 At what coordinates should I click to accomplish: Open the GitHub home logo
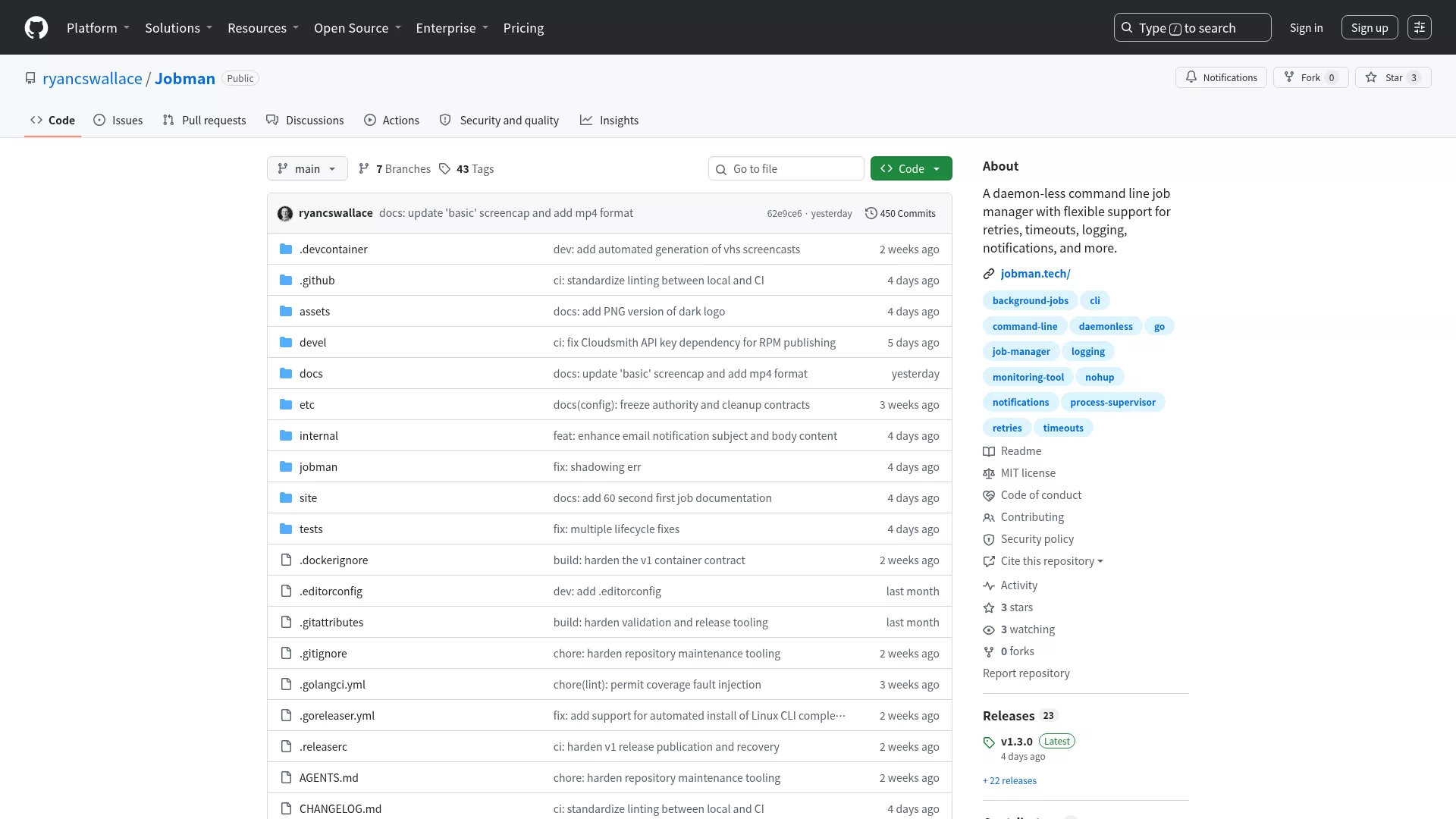pos(36,28)
